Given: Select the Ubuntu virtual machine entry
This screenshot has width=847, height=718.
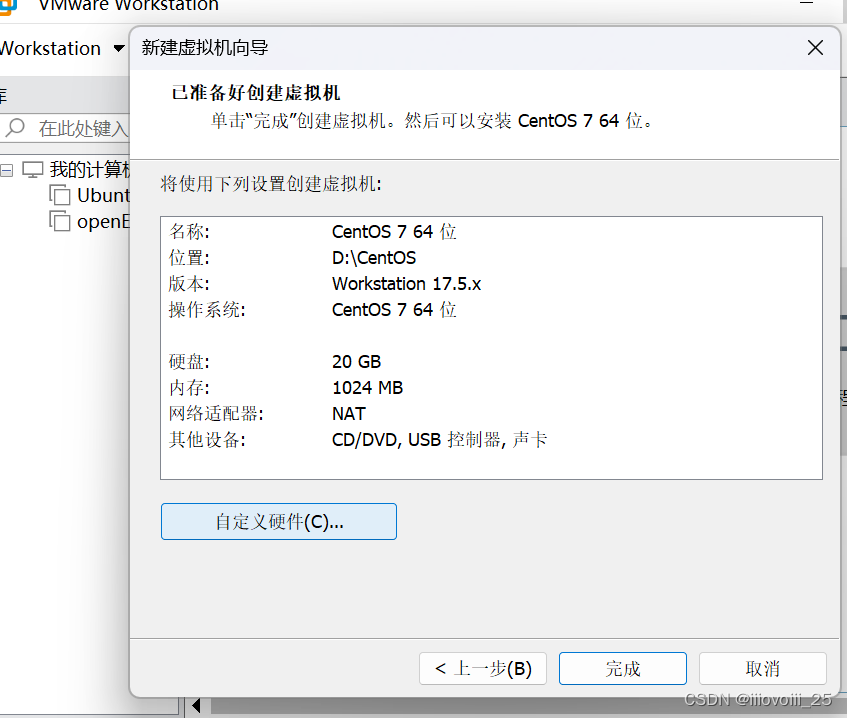Looking at the screenshot, I should 103,196.
